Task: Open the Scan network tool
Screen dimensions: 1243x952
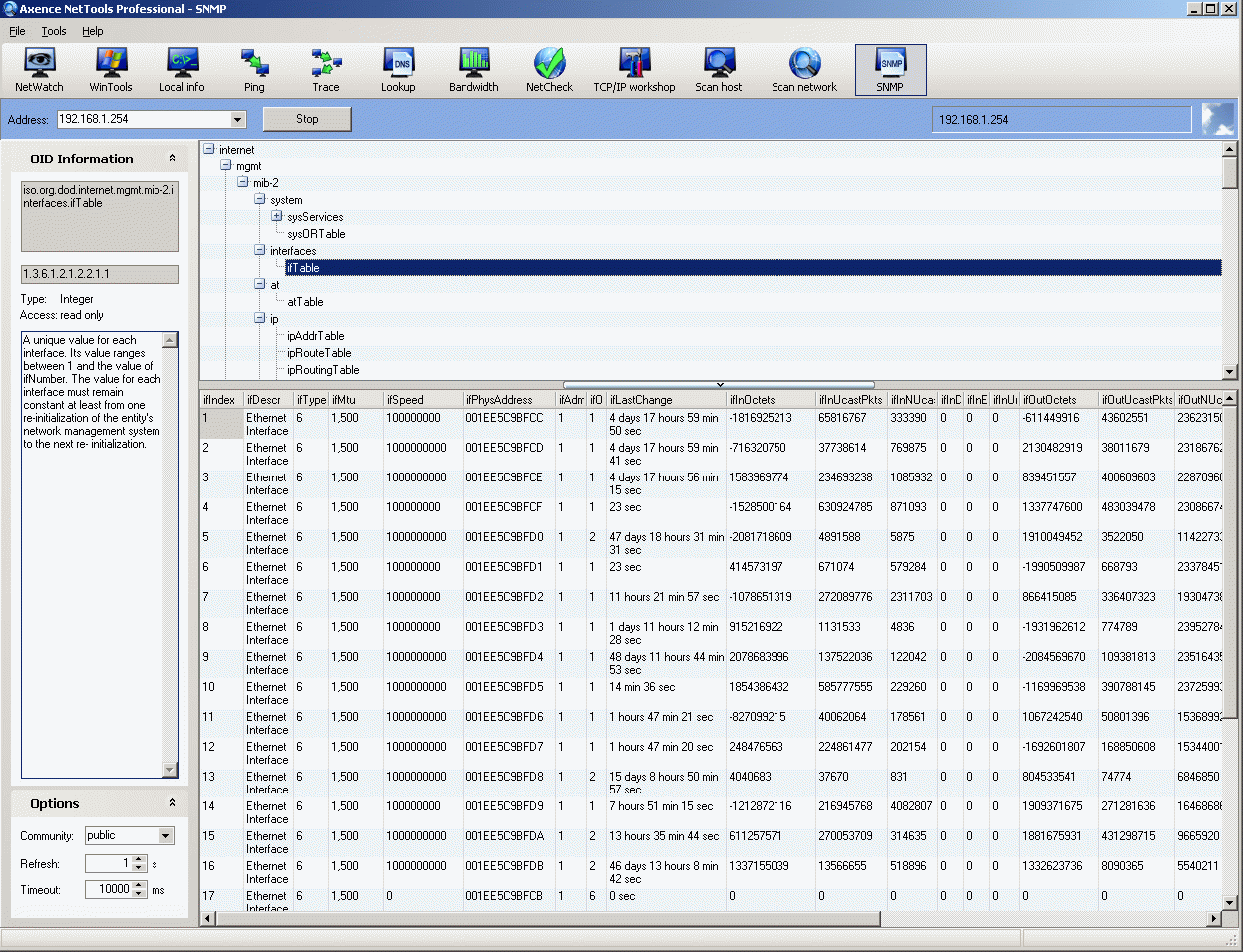Action: [x=804, y=70]
